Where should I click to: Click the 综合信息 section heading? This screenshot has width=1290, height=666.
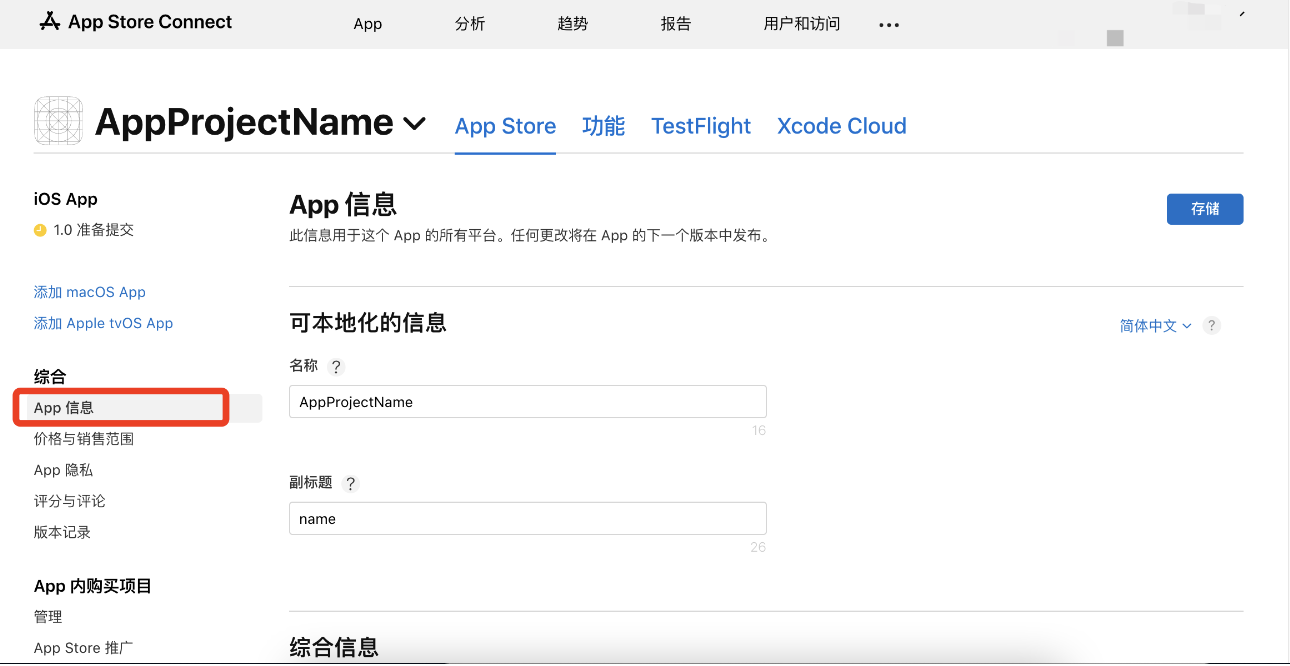334,647
